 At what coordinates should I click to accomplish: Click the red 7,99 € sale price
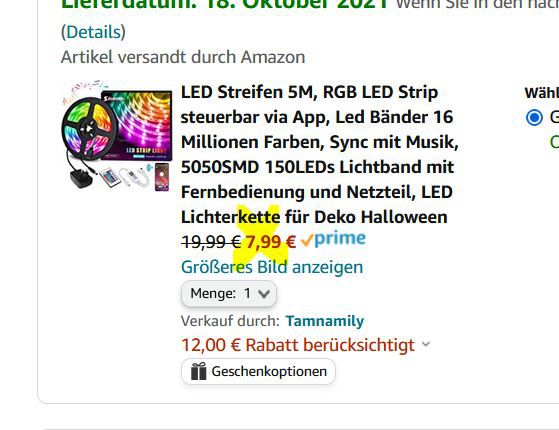(271, 242)
